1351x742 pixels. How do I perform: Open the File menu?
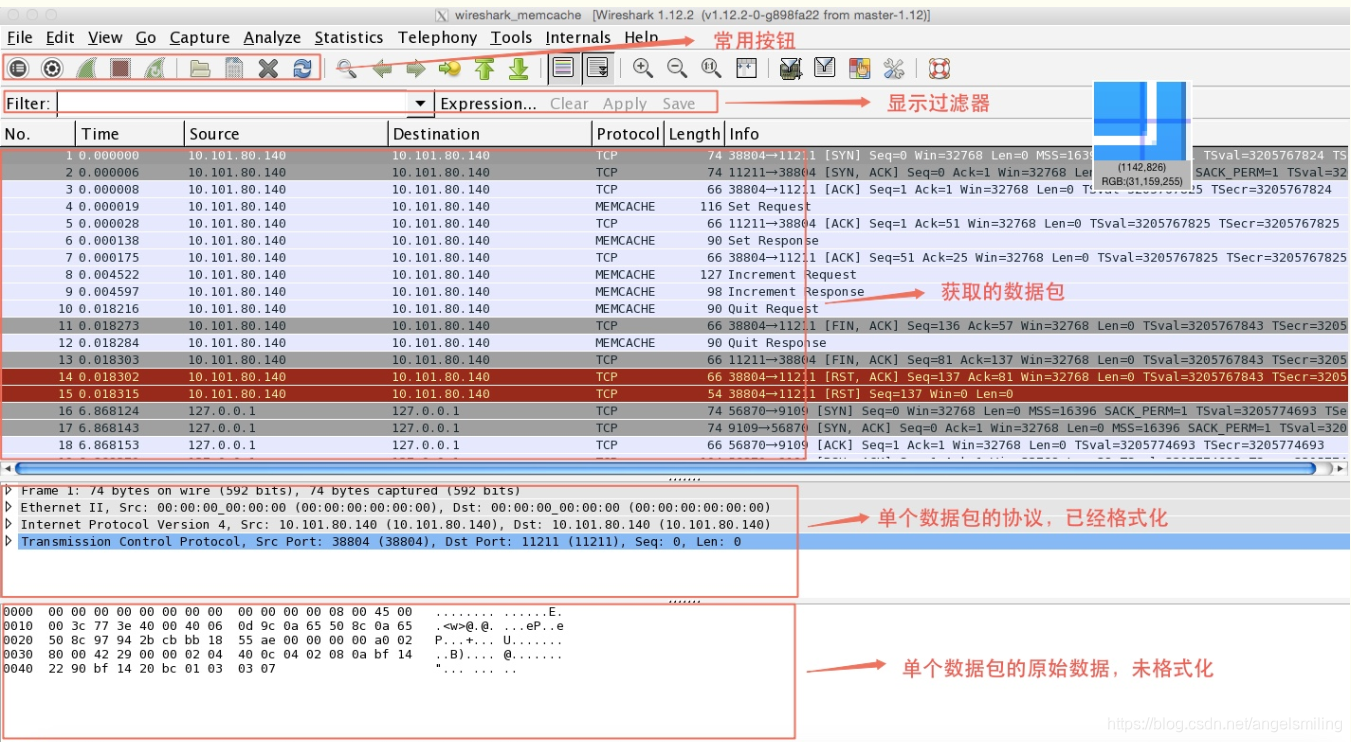click(19, 38)
